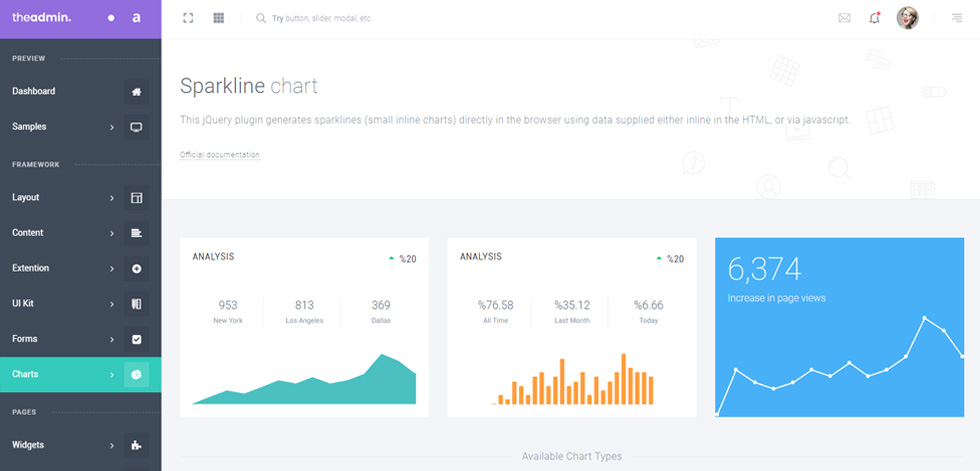Screen dimensions: 980x471
Task: Open the right-side hamburger menu icon
Action: (x=957, y=18)
